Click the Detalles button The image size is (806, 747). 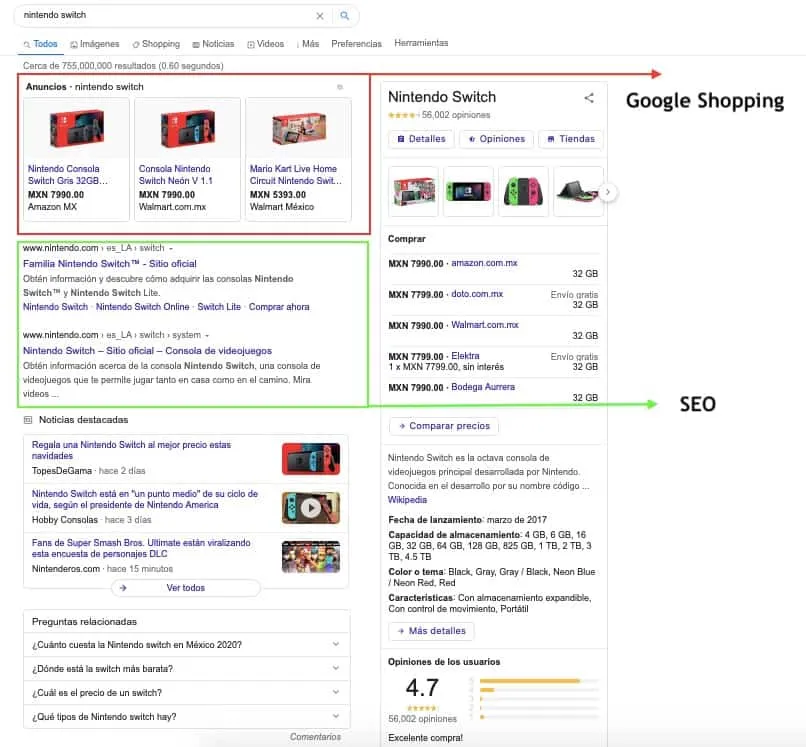(x=421, y=139)
